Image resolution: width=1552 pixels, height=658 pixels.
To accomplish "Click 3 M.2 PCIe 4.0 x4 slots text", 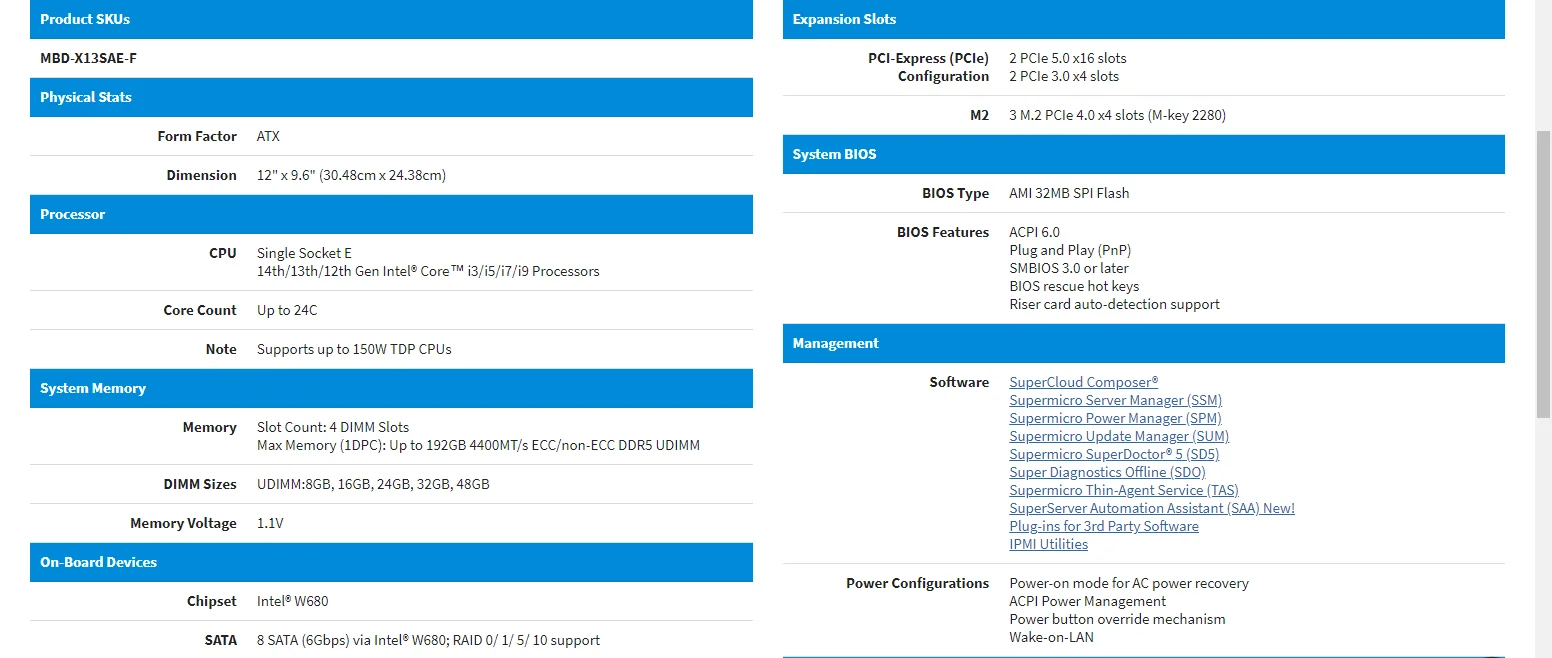I will coord(1117,115).
